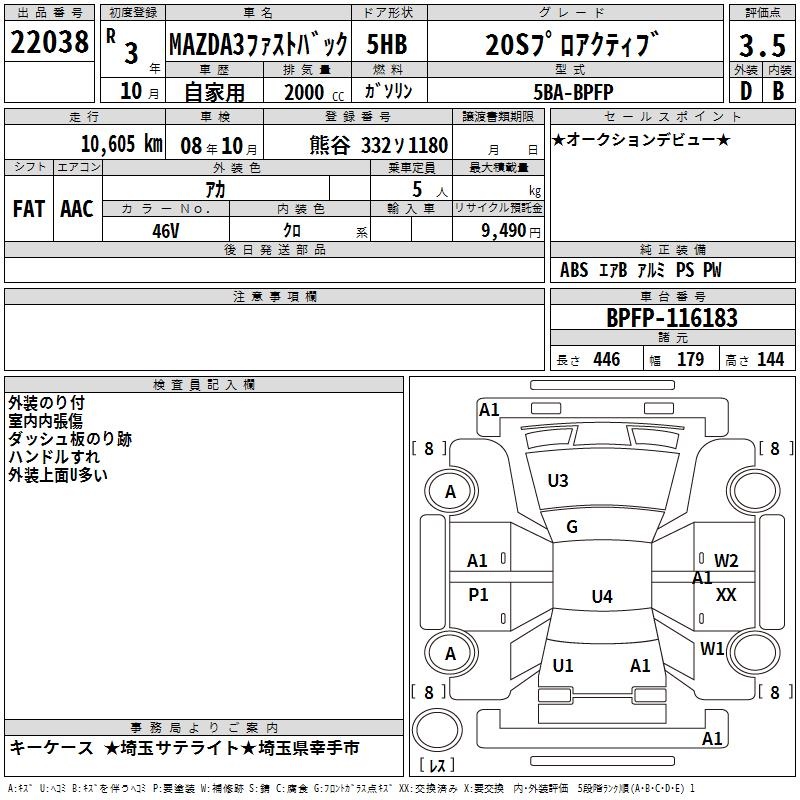
Task: Select the mileage value 10,605 km
Action: [x=122, y=144]
